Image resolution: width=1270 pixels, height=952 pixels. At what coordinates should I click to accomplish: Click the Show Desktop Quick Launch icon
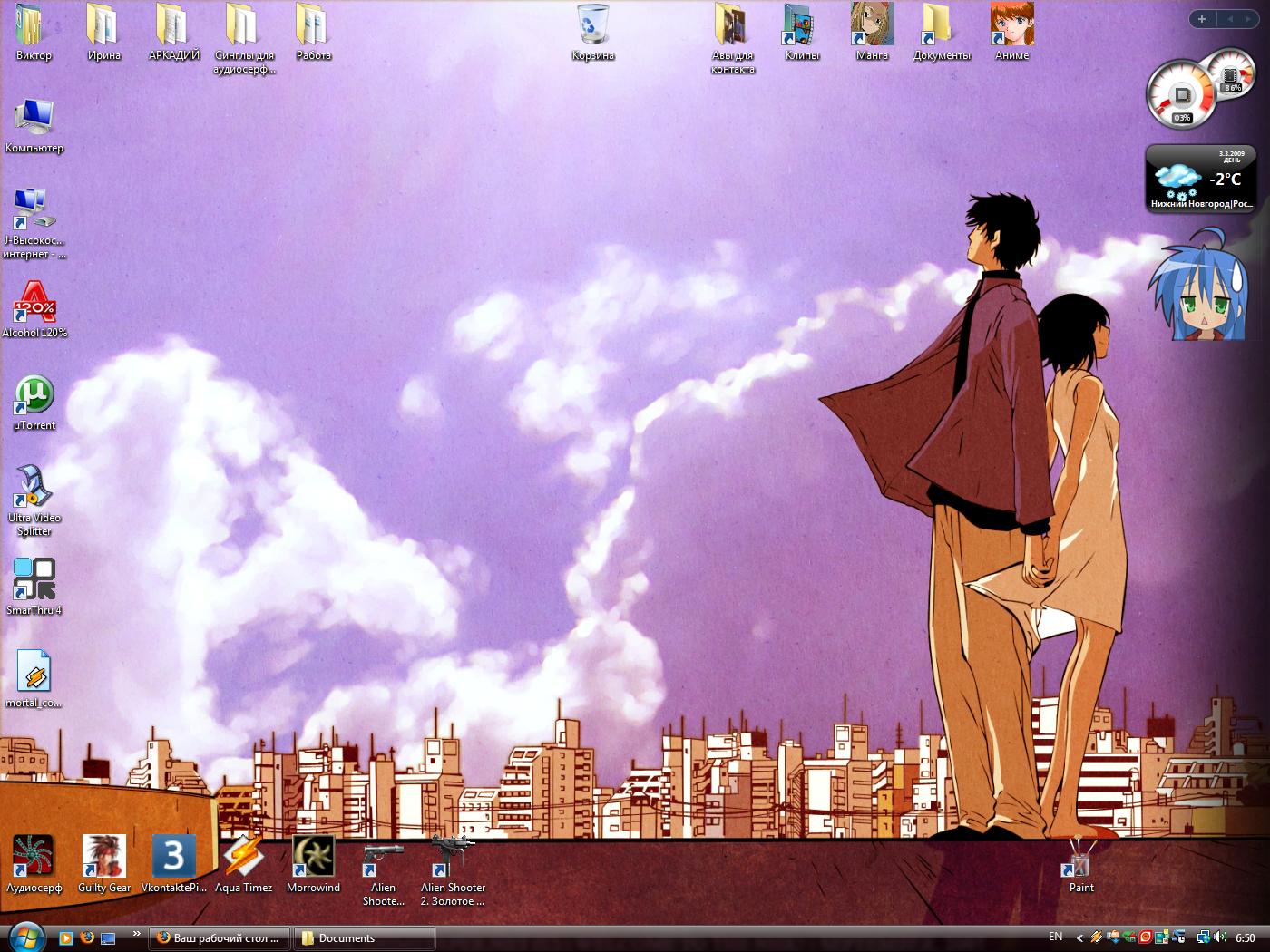(108, 937)
